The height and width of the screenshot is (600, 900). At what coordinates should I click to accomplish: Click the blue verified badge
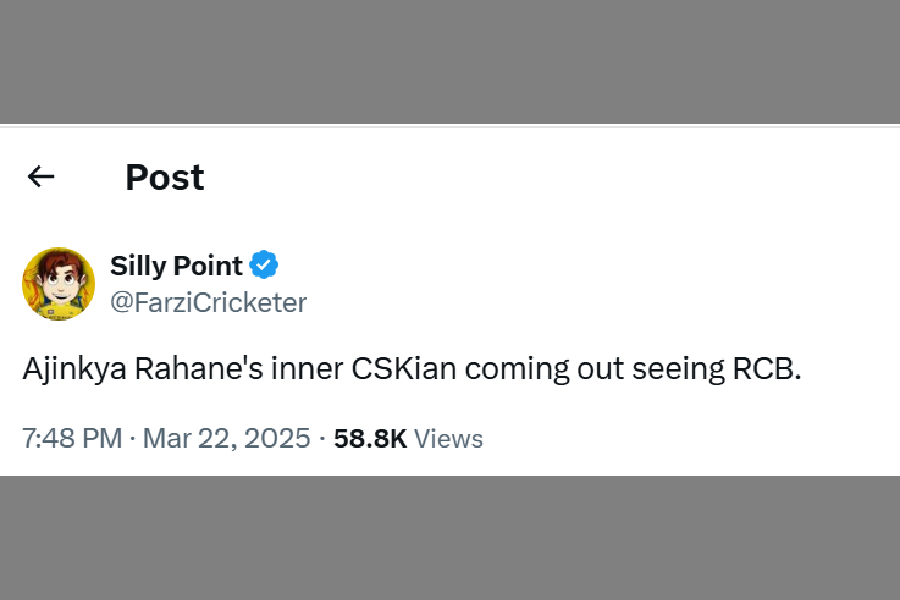[264, 265]
